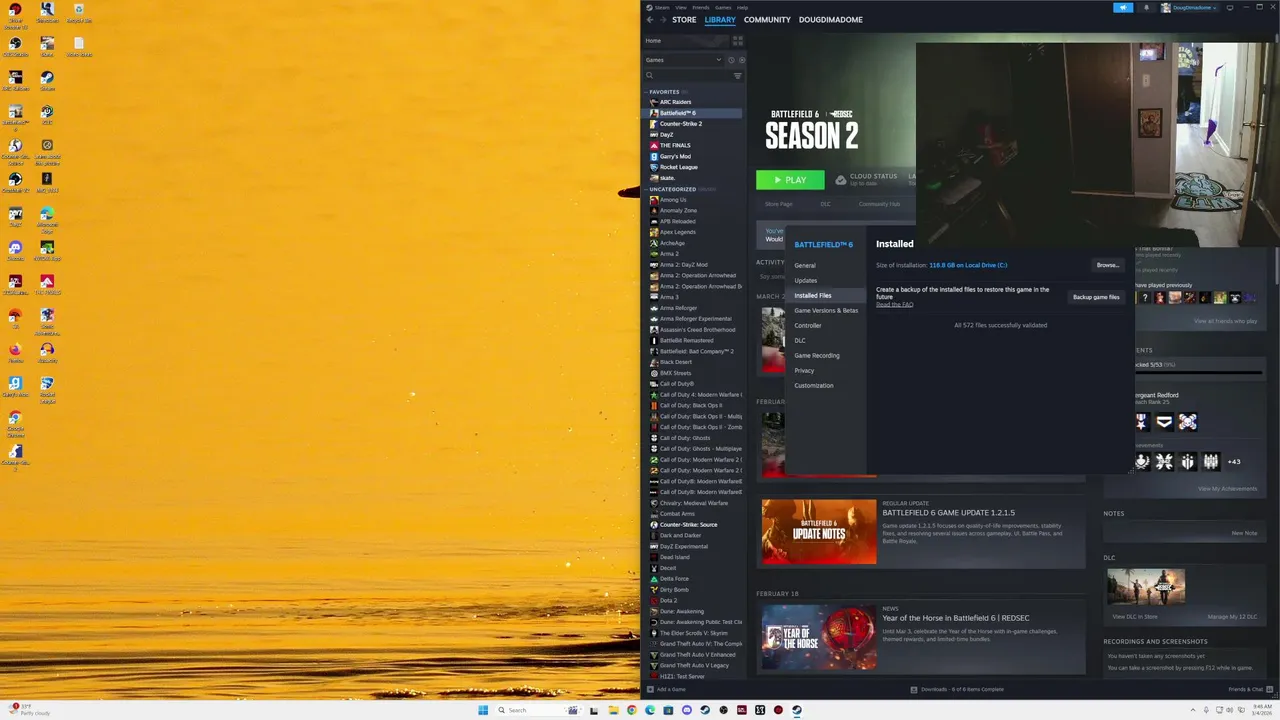Open Recycle Bin on the desktop

pos(79,14)
